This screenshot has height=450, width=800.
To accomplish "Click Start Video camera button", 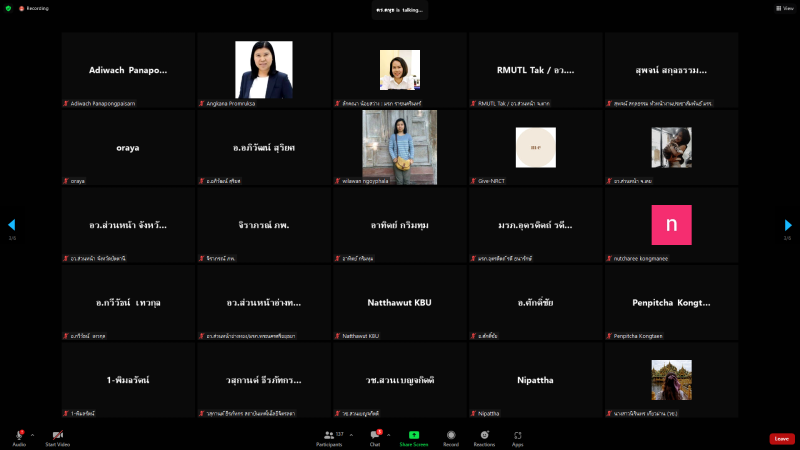I will coord(57,435).
